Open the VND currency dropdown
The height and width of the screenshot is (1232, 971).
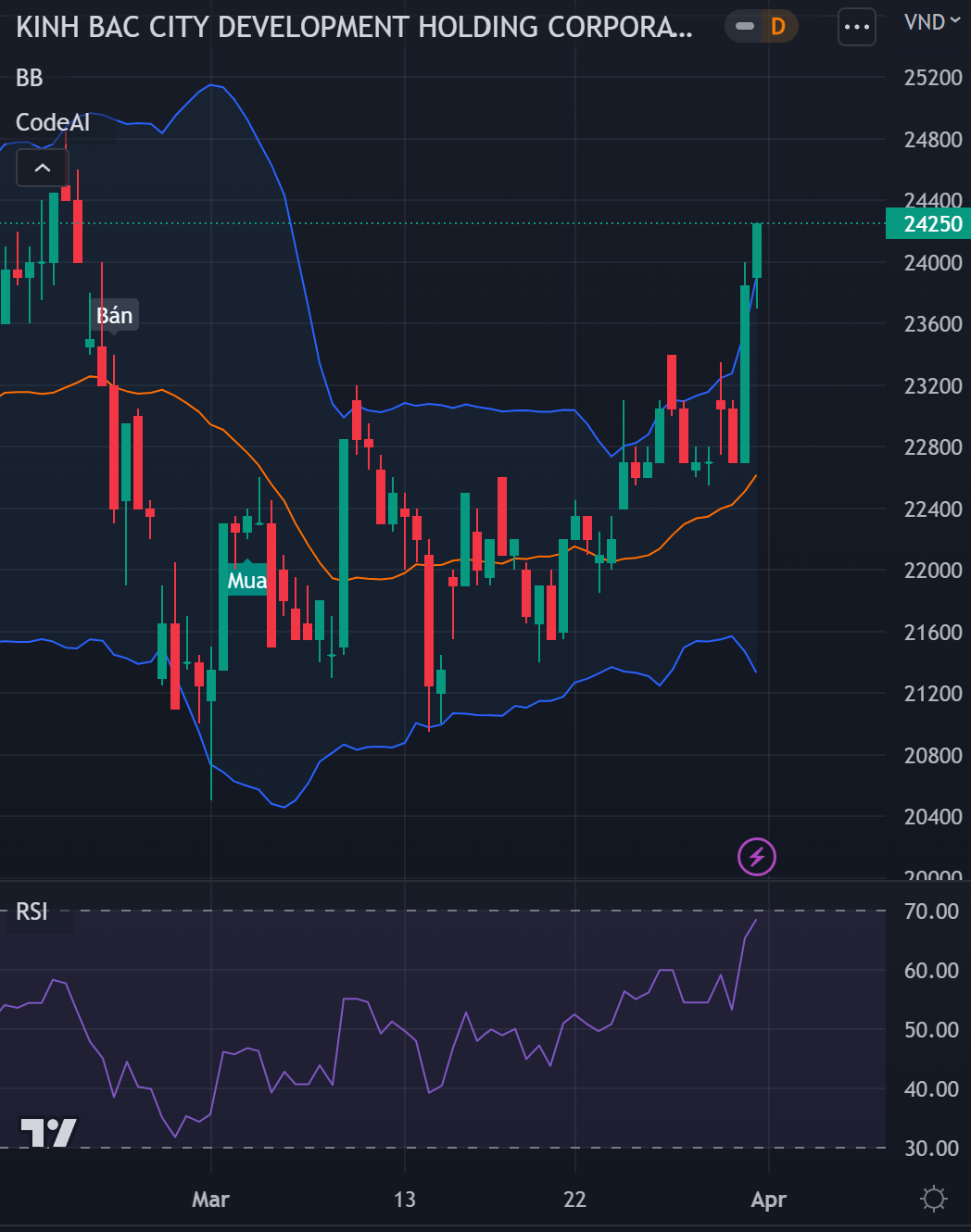[932, 21]
